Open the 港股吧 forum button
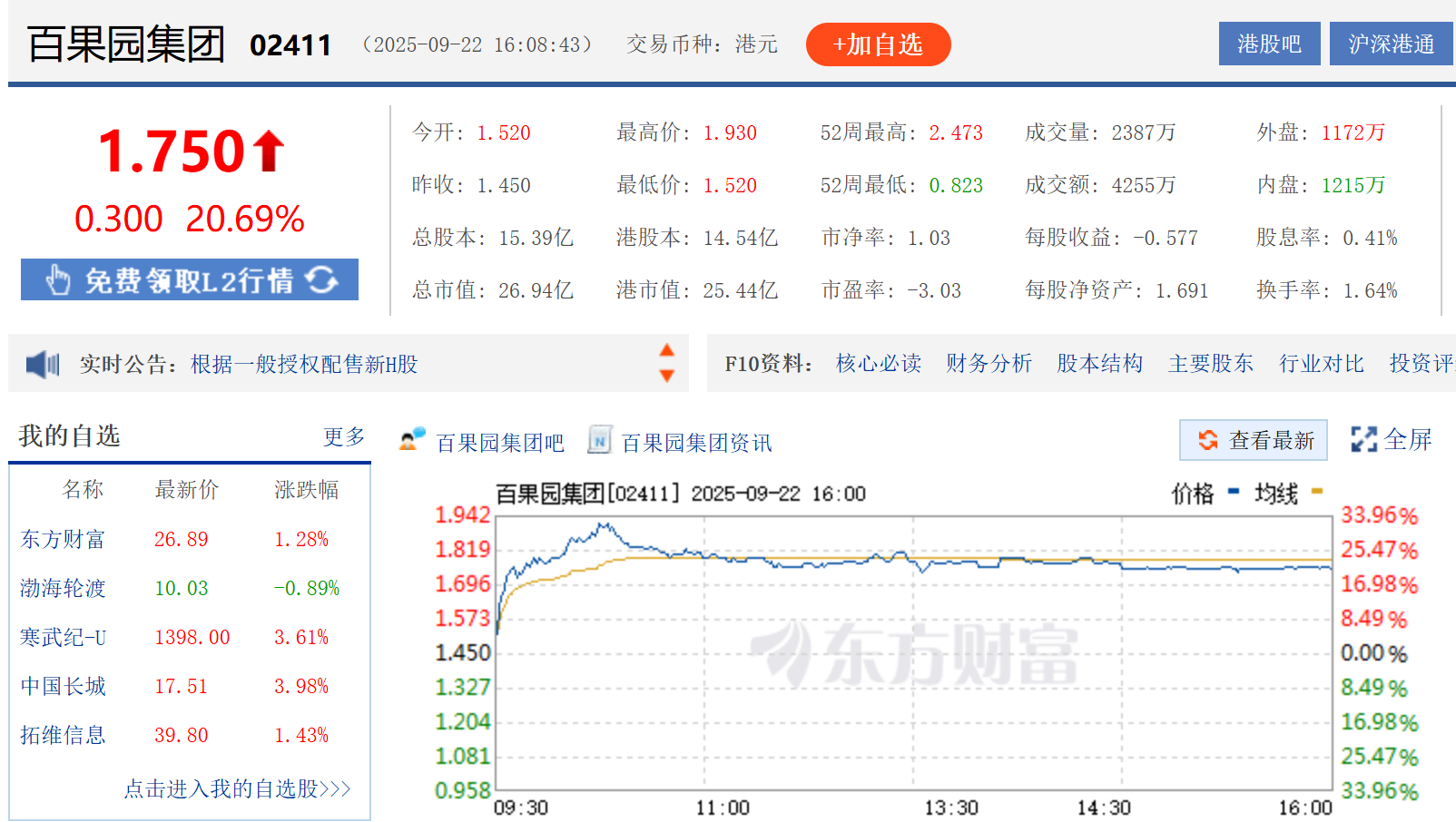The height and width of the screenshot is (822, 1456). click(x=1269, y=44)
